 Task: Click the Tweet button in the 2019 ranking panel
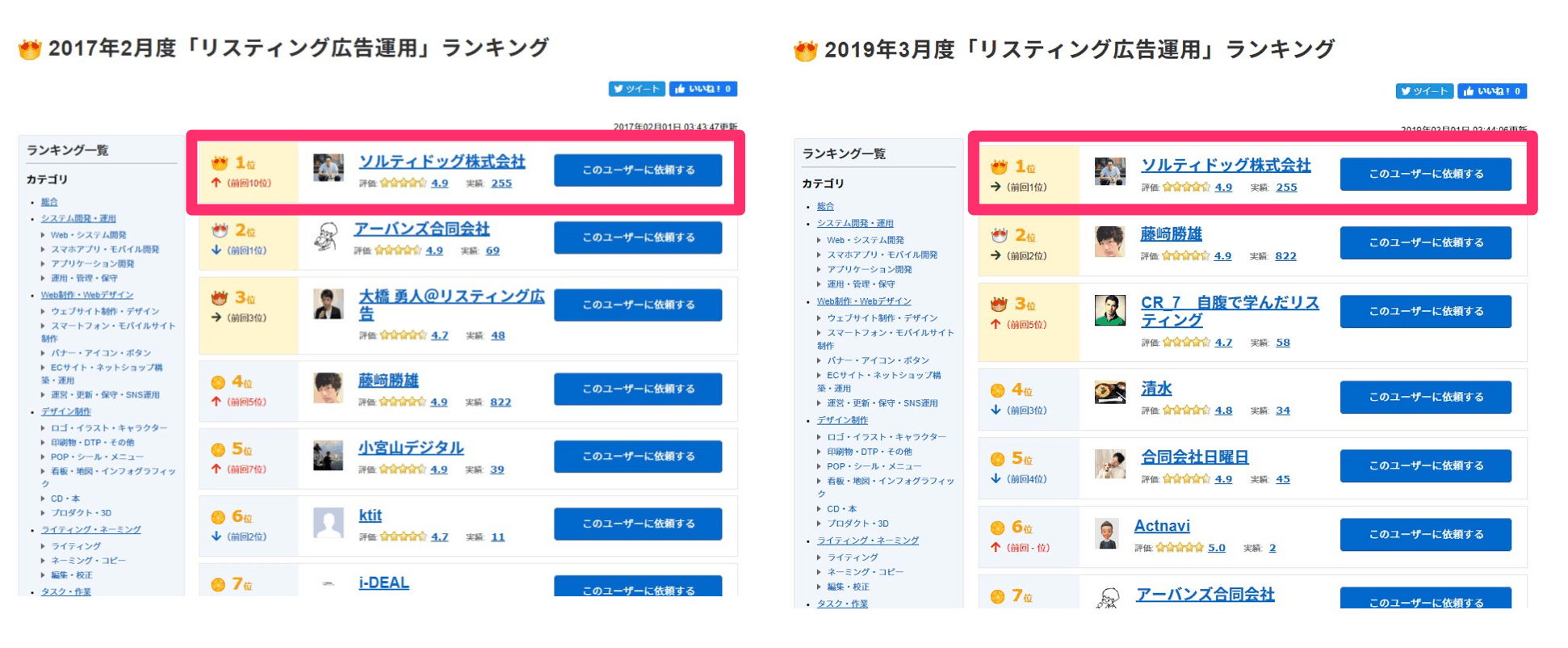click(1424, 91)
